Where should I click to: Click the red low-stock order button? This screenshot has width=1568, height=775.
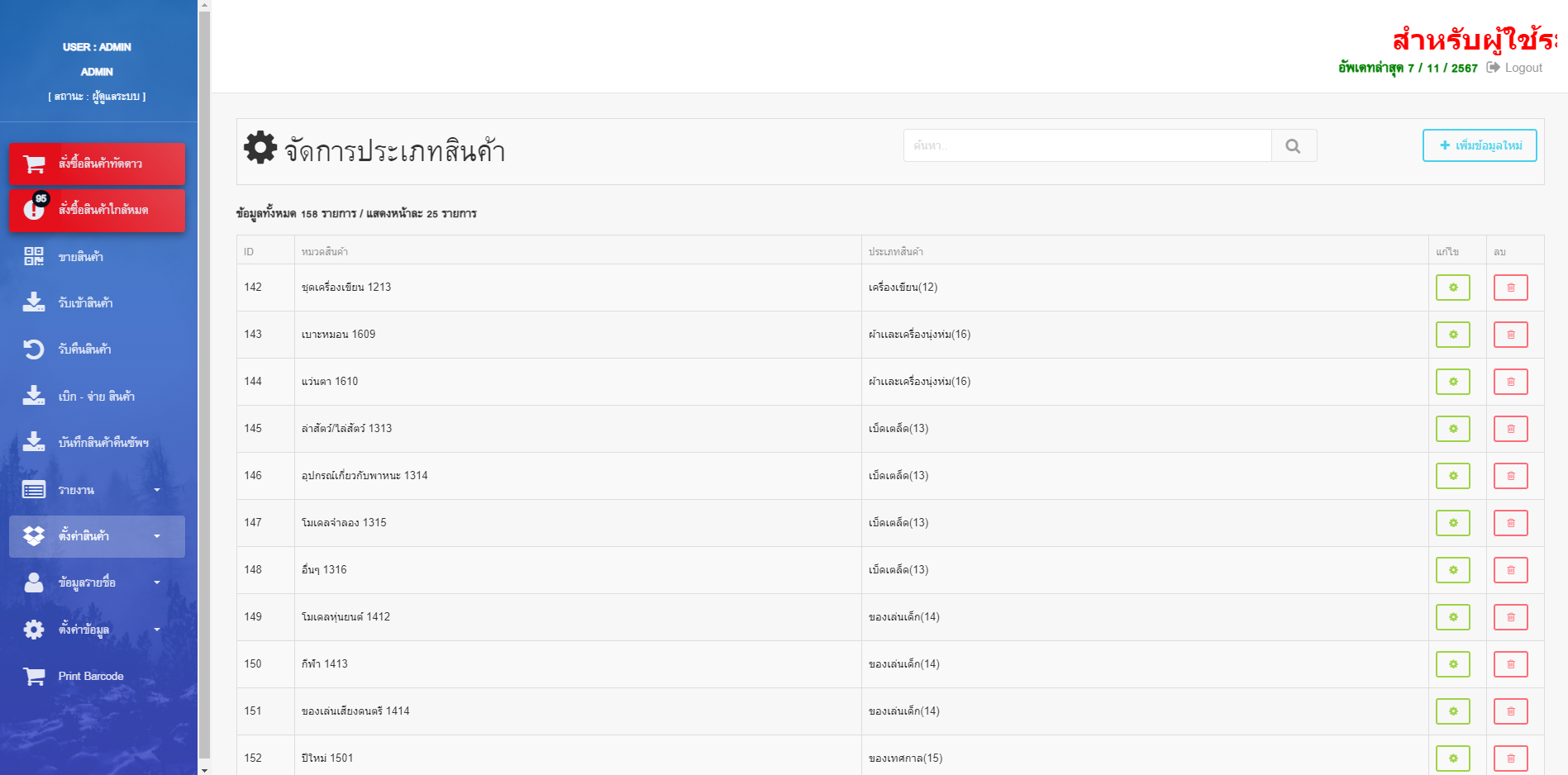pos(97,211)
